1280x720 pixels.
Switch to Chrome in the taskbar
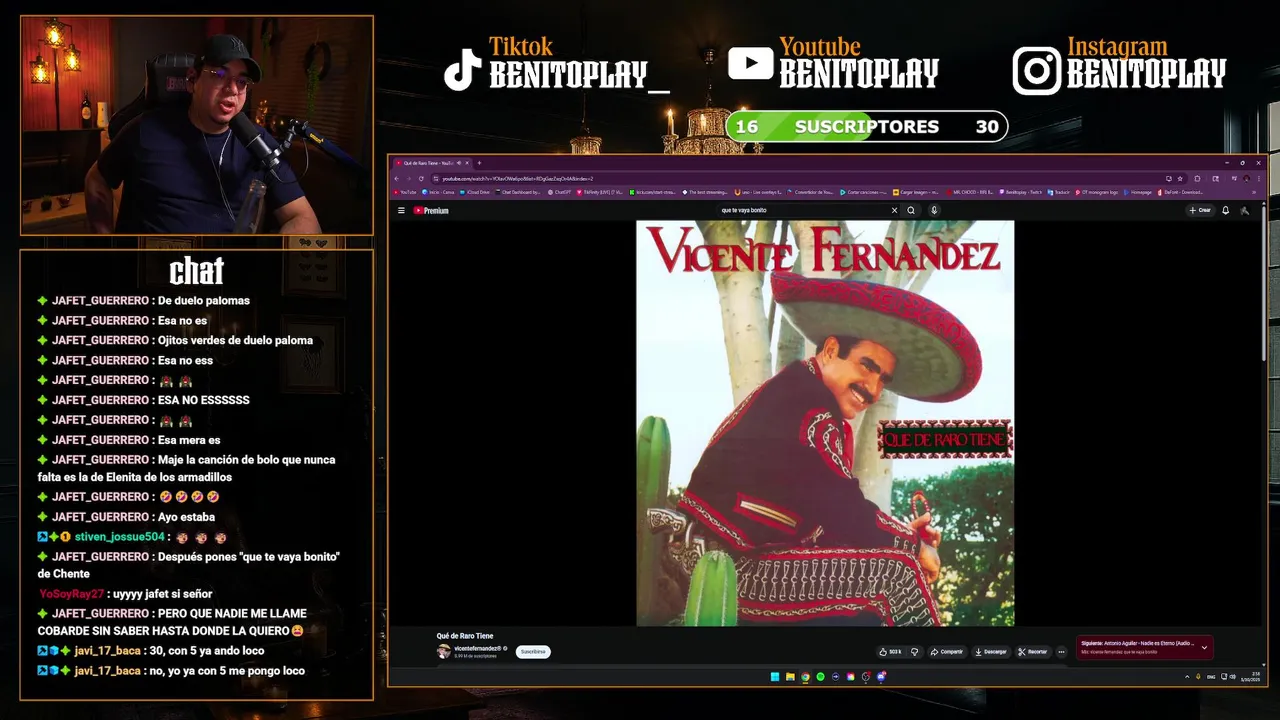coord(805,677)
